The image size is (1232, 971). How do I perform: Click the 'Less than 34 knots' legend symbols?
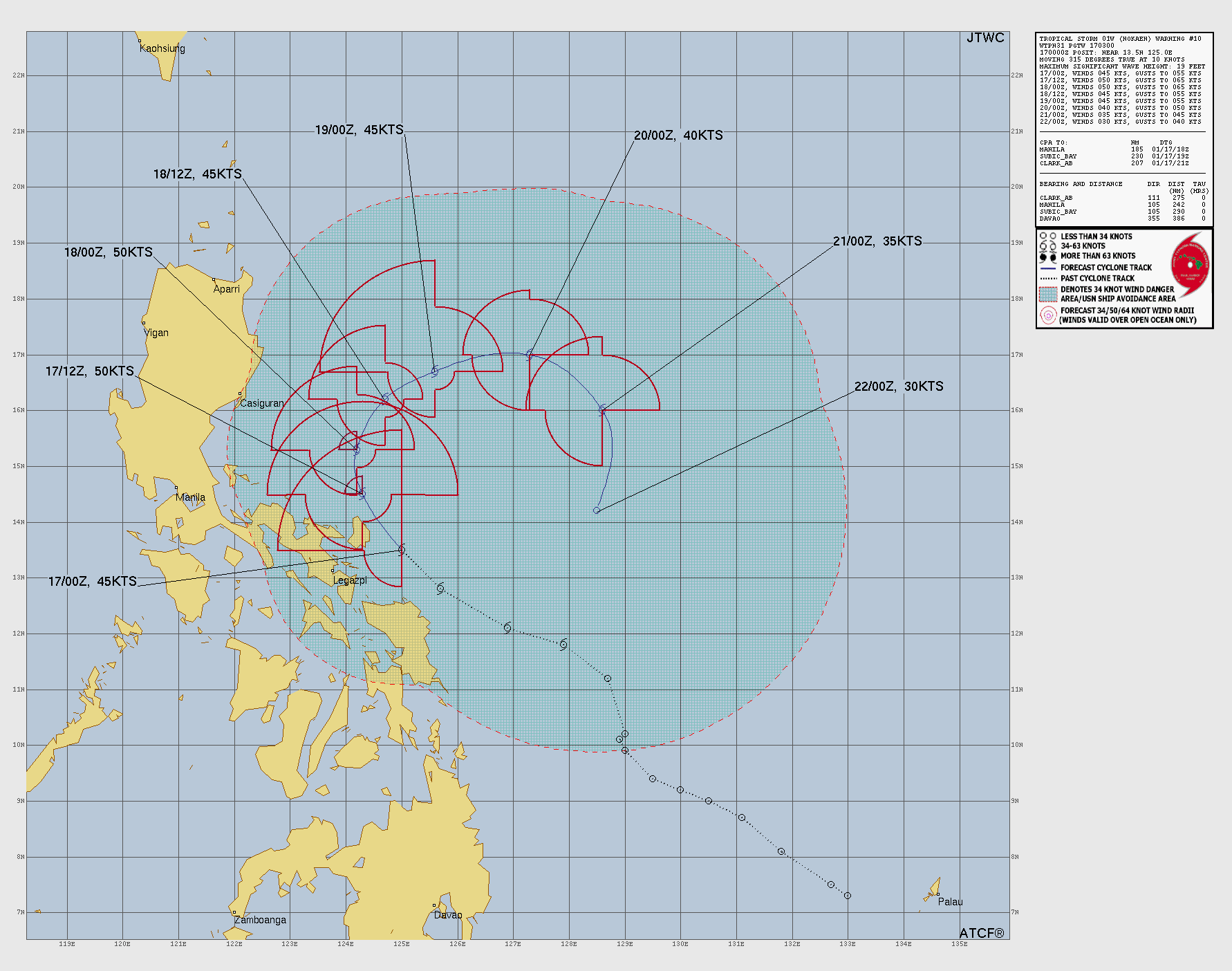click(x=1048, y=237)
